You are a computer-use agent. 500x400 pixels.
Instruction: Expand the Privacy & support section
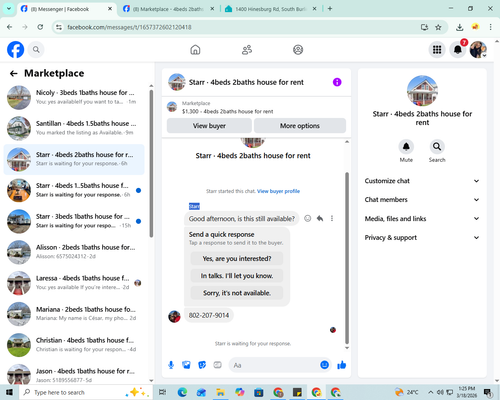(x=422, y=238)
